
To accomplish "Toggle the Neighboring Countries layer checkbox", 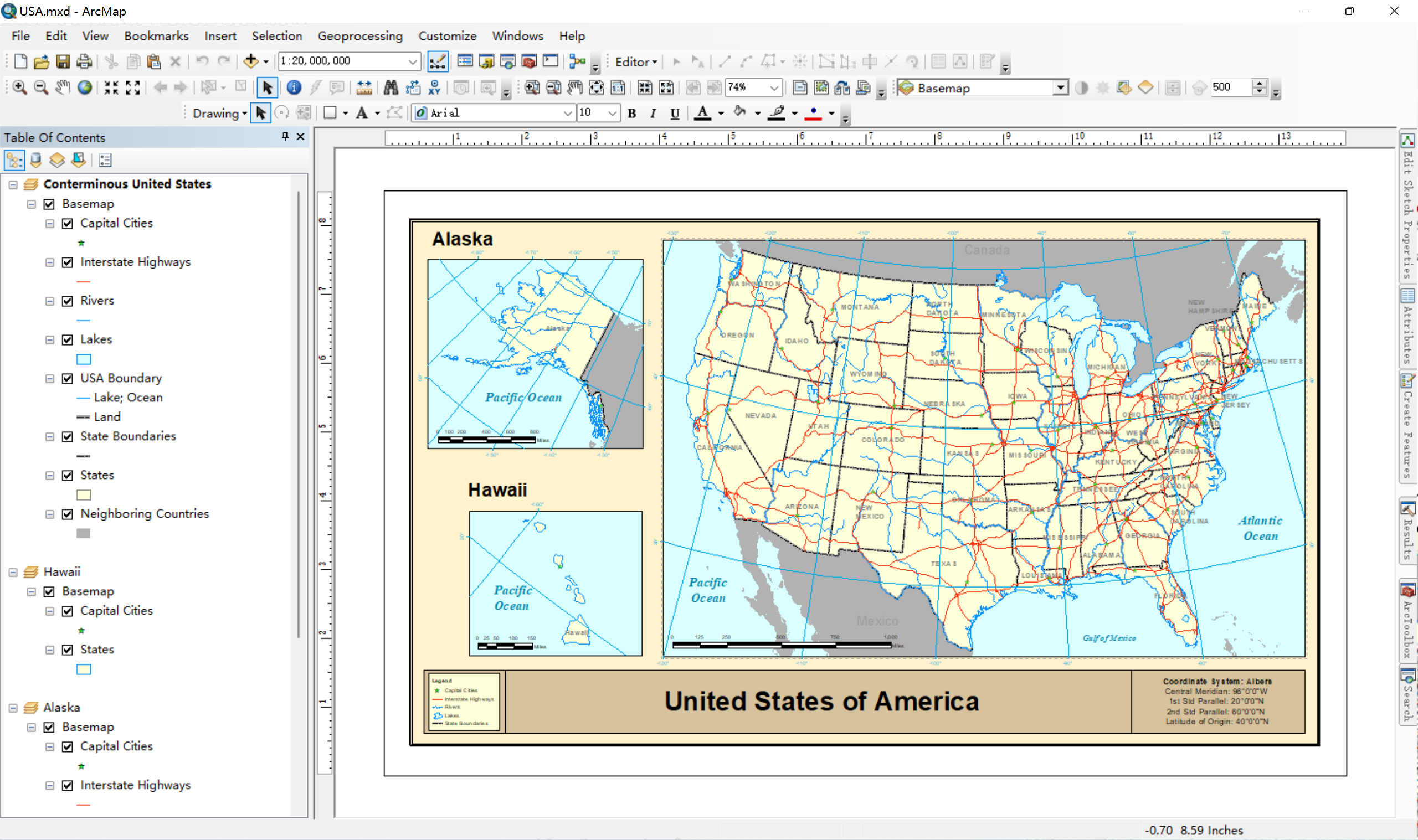I will 68,514.
